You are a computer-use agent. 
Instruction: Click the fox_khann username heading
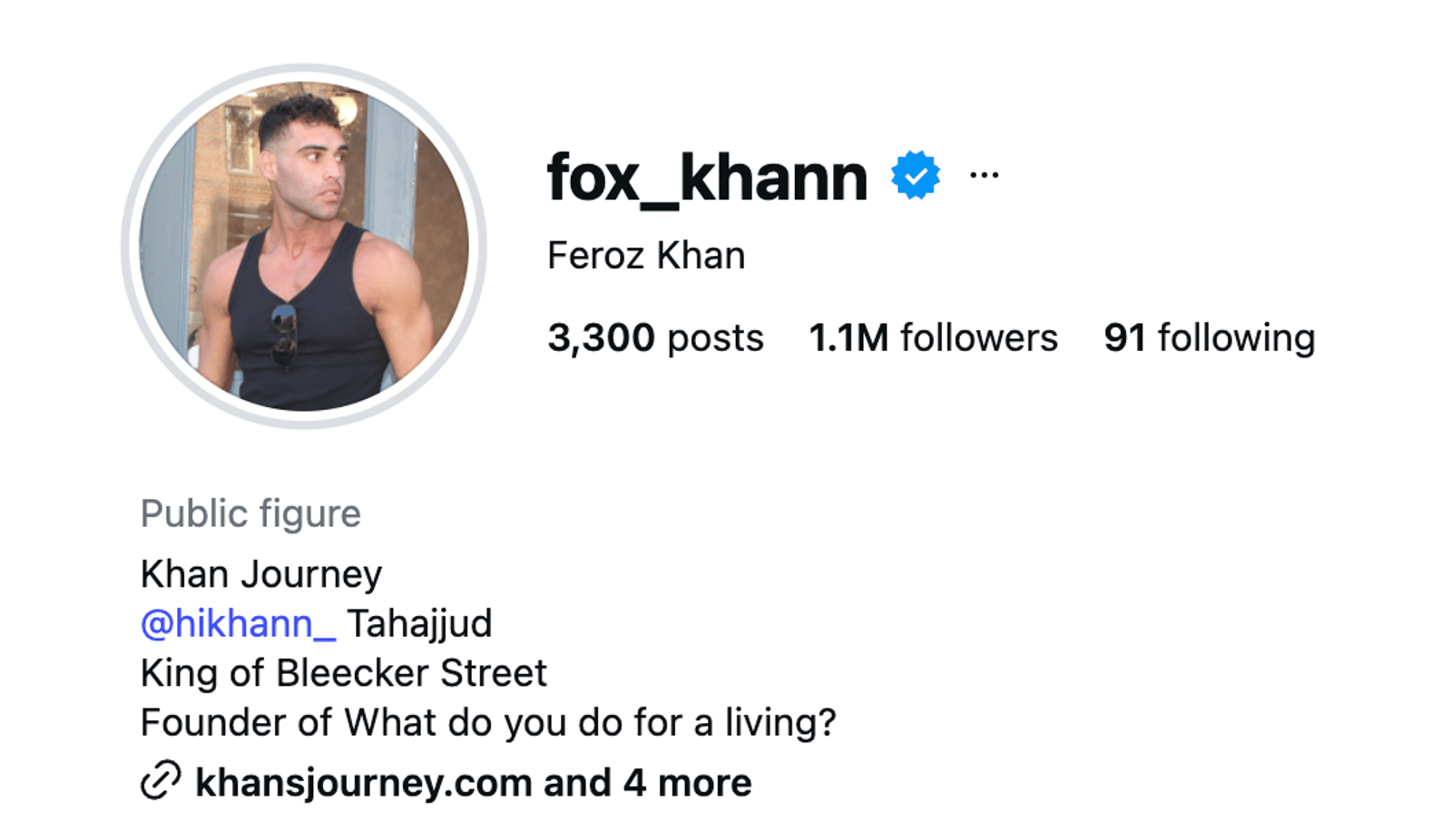pos(708,178)
